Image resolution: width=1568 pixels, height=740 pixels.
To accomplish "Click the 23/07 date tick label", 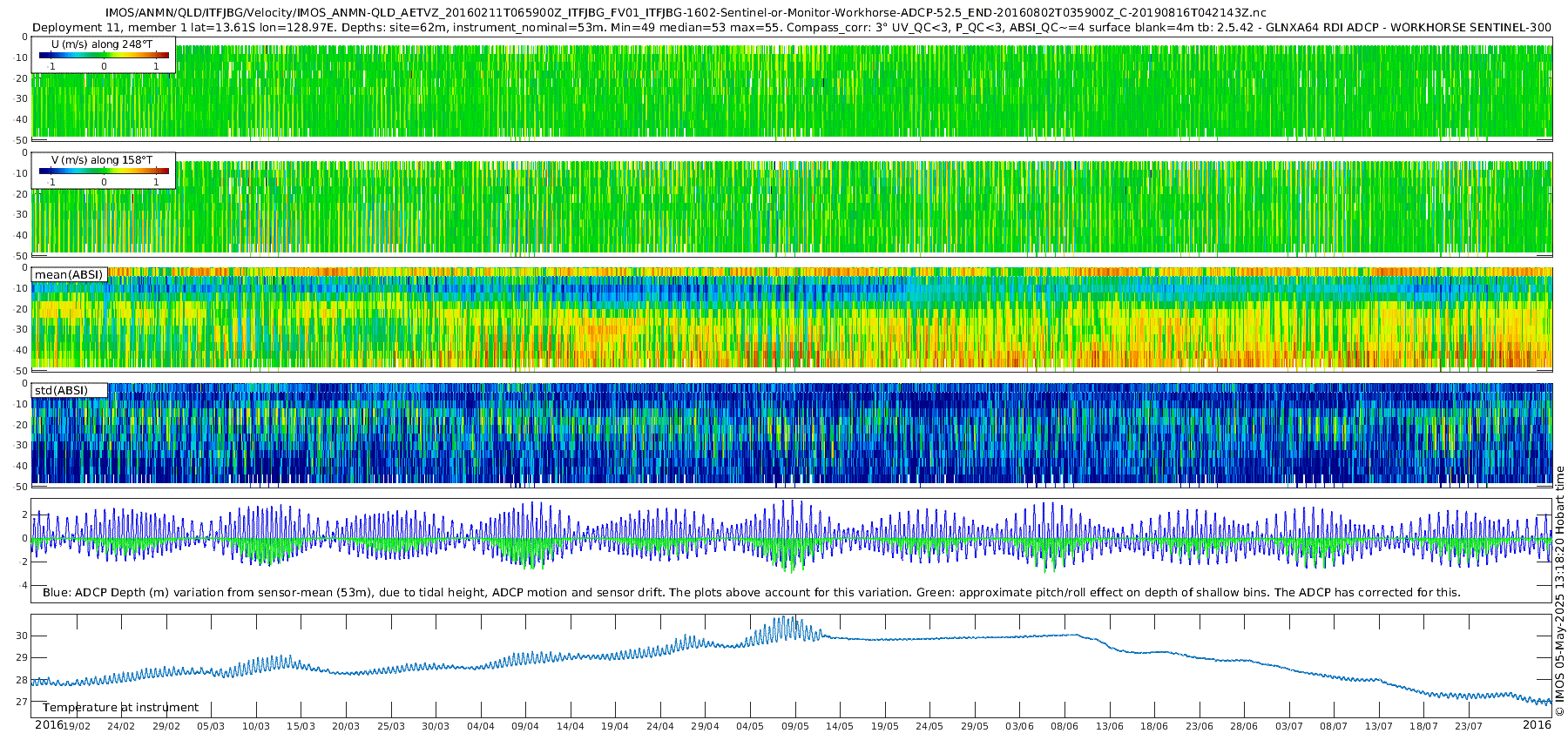I will (1468, 726).
